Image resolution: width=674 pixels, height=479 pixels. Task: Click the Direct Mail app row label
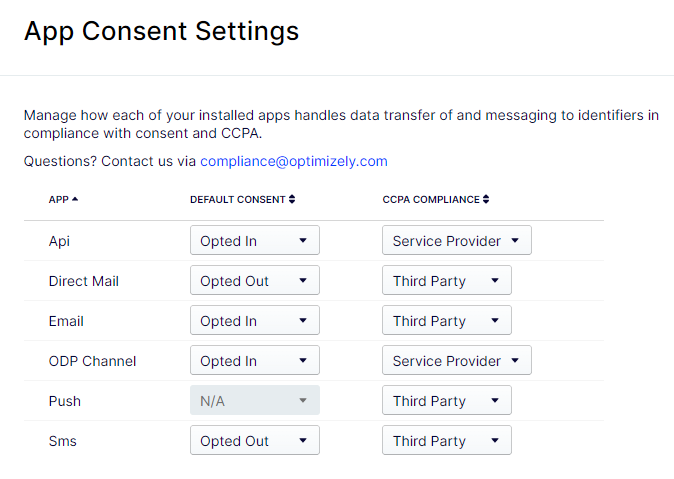[84, 281]
